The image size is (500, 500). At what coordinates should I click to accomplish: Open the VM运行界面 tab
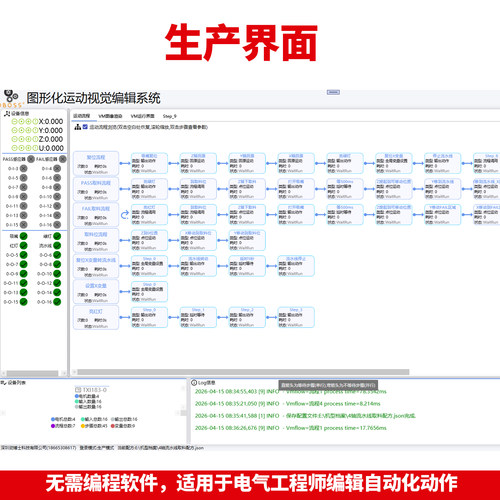pos(142,116)
